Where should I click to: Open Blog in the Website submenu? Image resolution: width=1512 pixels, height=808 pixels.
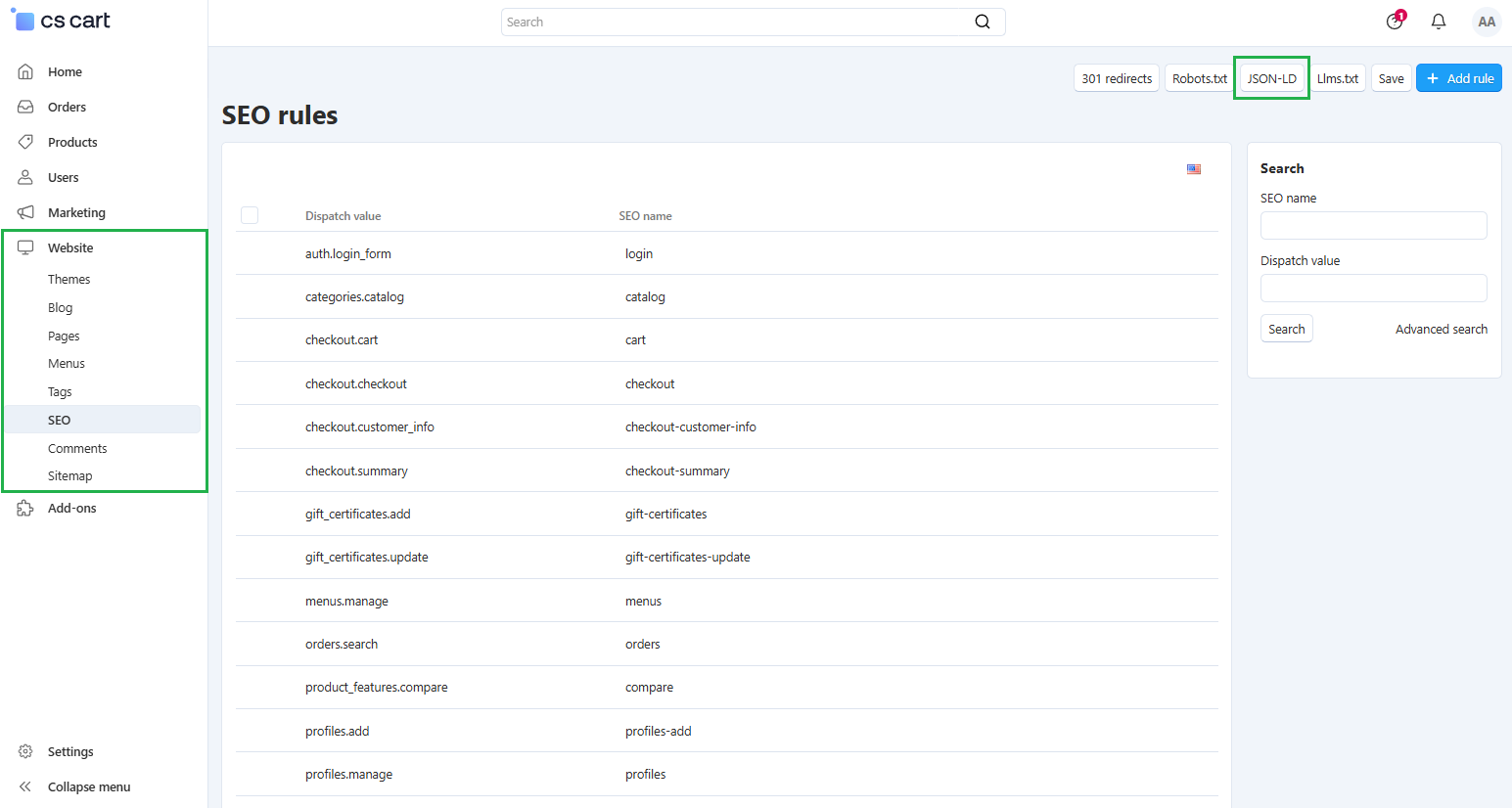click(x=60, y=307)
